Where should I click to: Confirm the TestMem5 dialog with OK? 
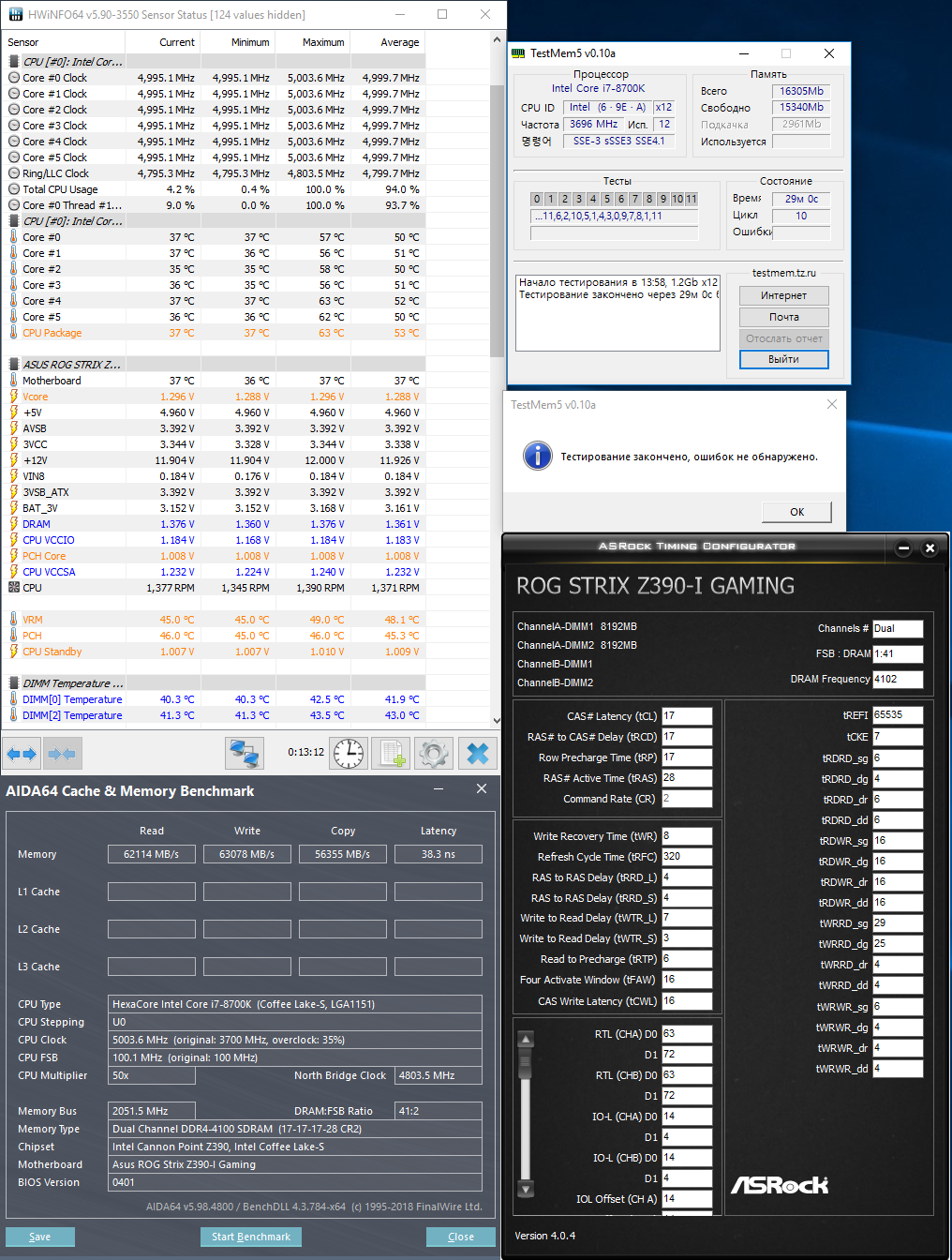[x=796, y=512]
